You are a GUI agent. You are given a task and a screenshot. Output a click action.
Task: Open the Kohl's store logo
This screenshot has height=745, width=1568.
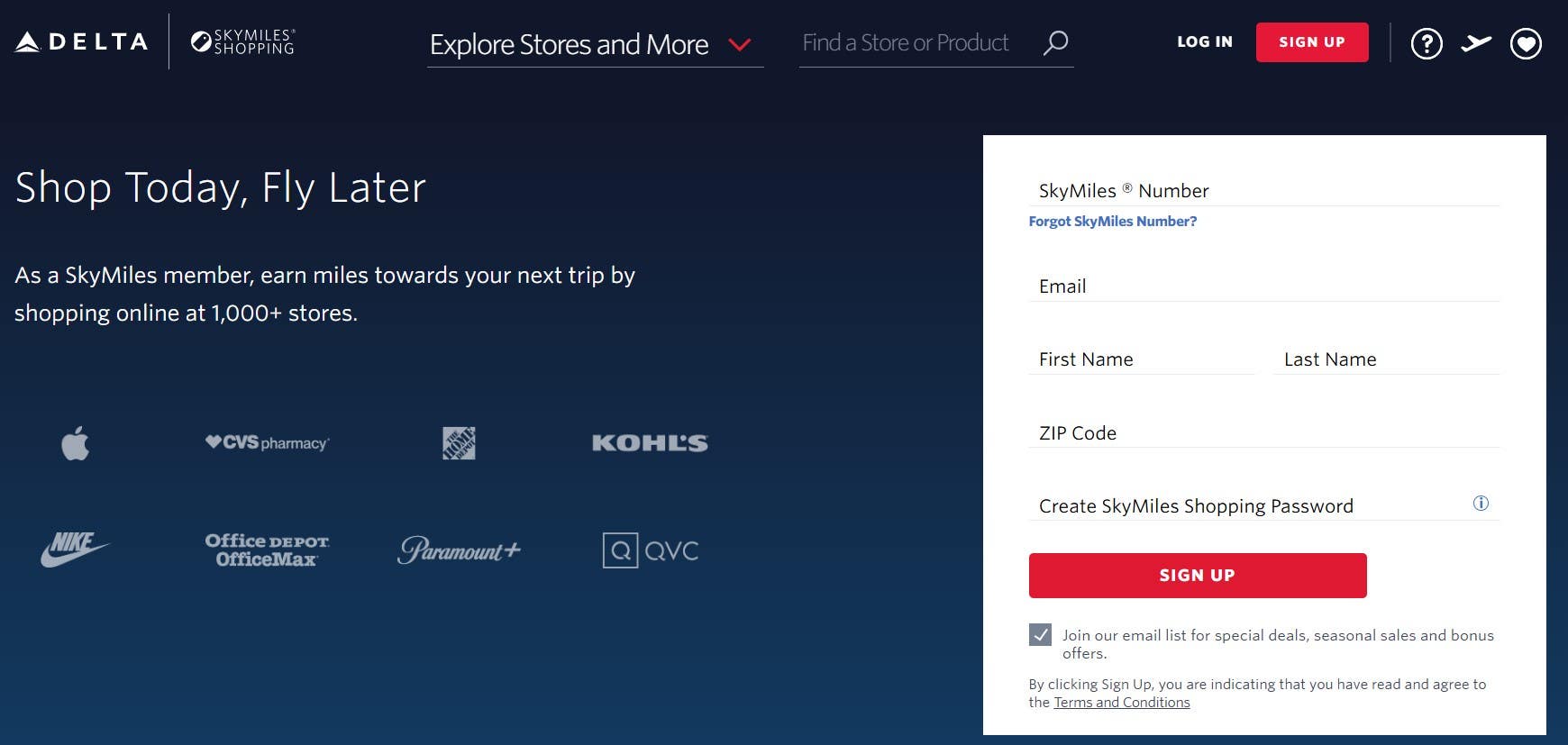[x=650, y=443]
